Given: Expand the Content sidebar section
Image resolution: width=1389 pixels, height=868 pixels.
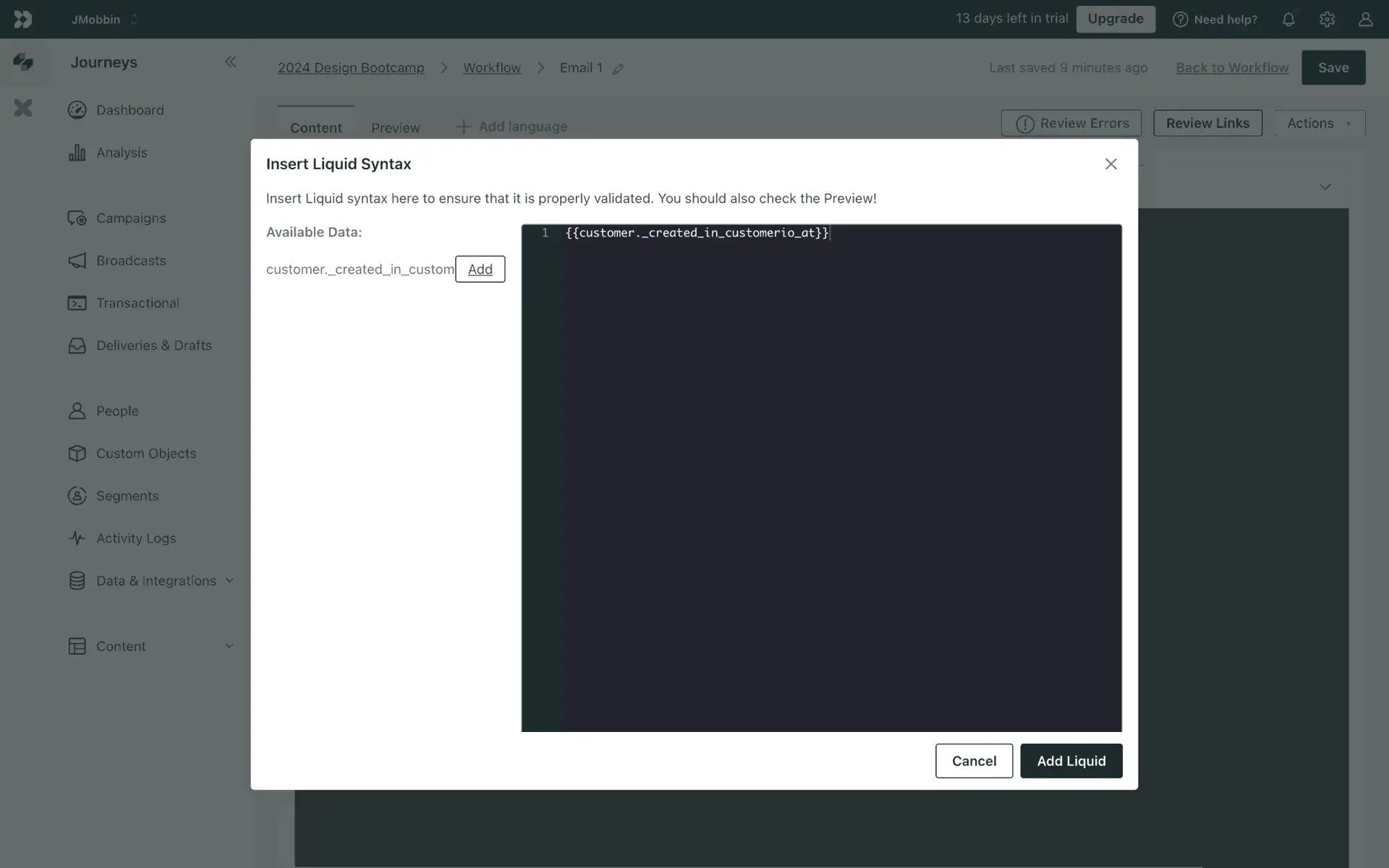Looking at the screenshot, I should 229,646.
